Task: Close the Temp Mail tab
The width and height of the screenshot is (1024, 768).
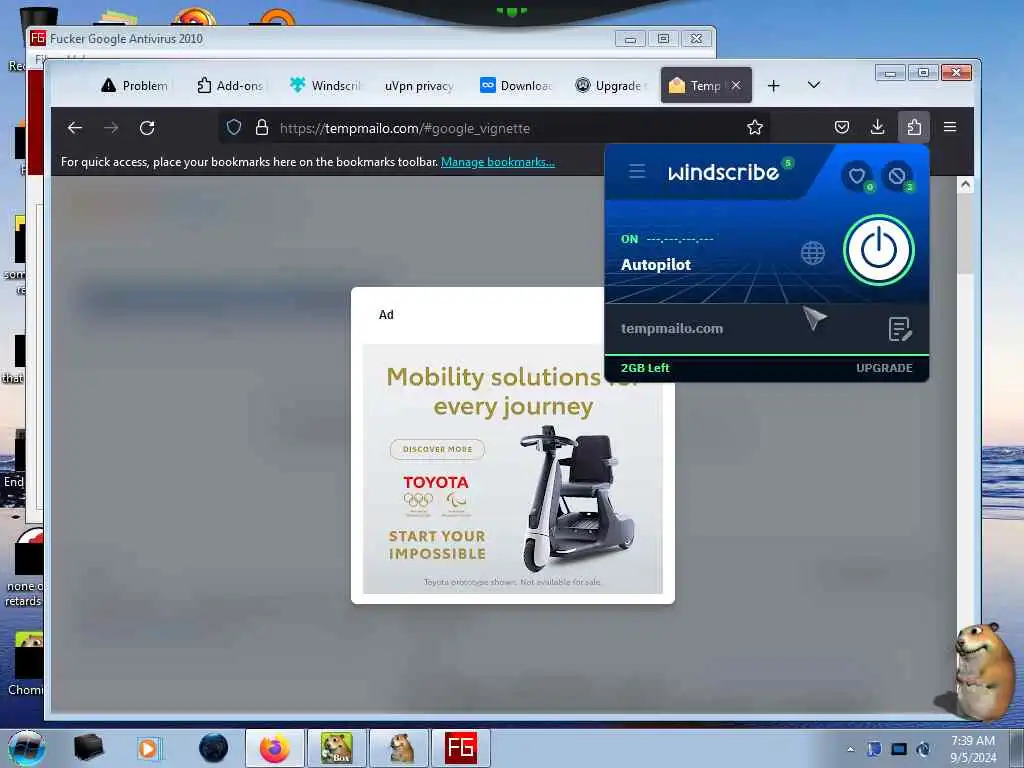Action: [736, 85]
